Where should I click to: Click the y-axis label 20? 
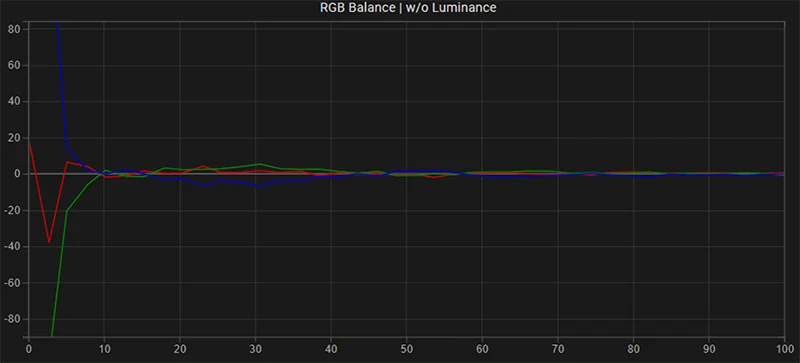click(x=14, y=138)
